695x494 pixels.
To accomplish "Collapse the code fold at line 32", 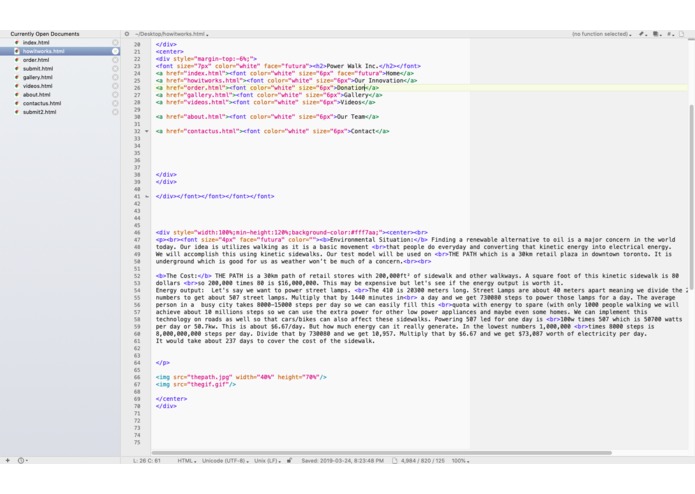I will [x=147, y=131].
